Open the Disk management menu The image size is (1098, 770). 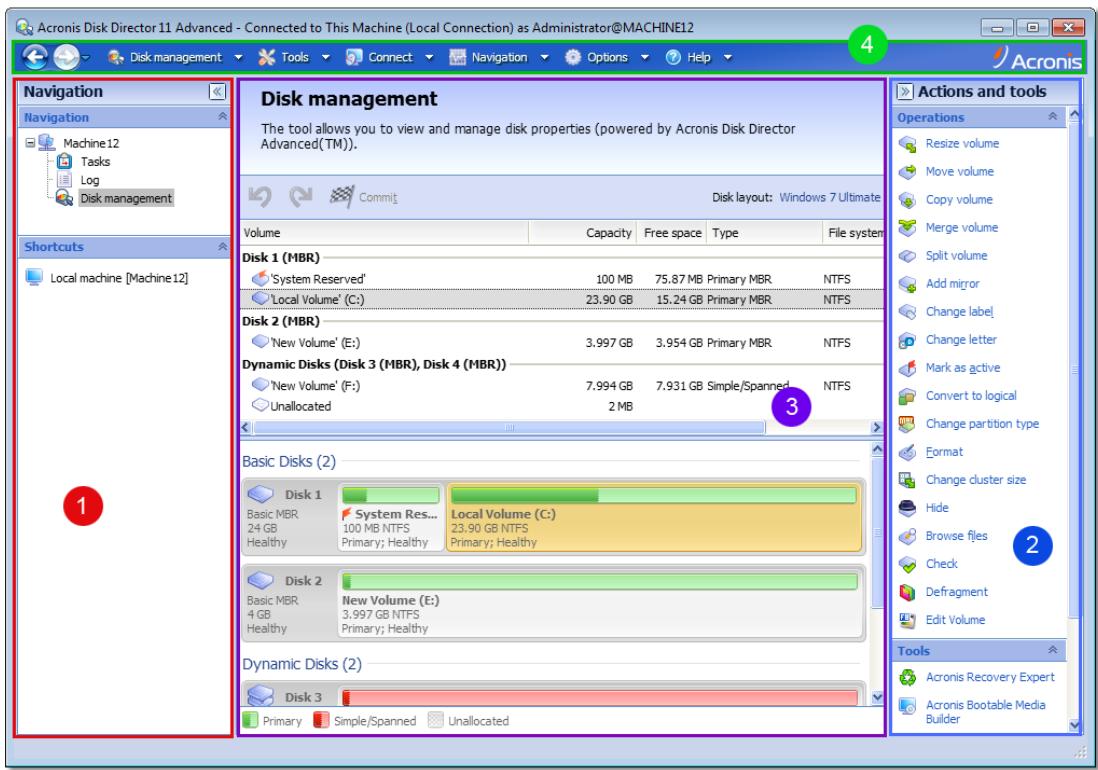(x=175, y=57)
